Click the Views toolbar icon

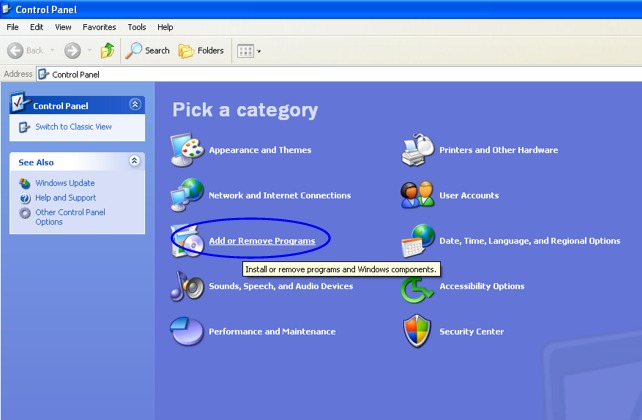click(x=246, y=51)
